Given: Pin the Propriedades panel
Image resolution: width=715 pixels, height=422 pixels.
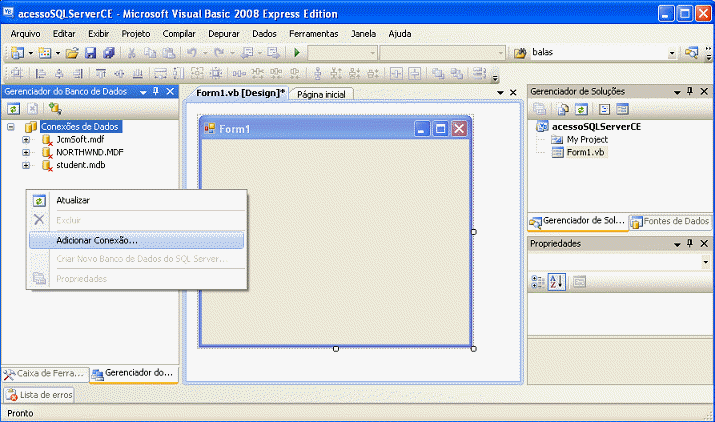Looking at the screenshot, I should point(690,244).
